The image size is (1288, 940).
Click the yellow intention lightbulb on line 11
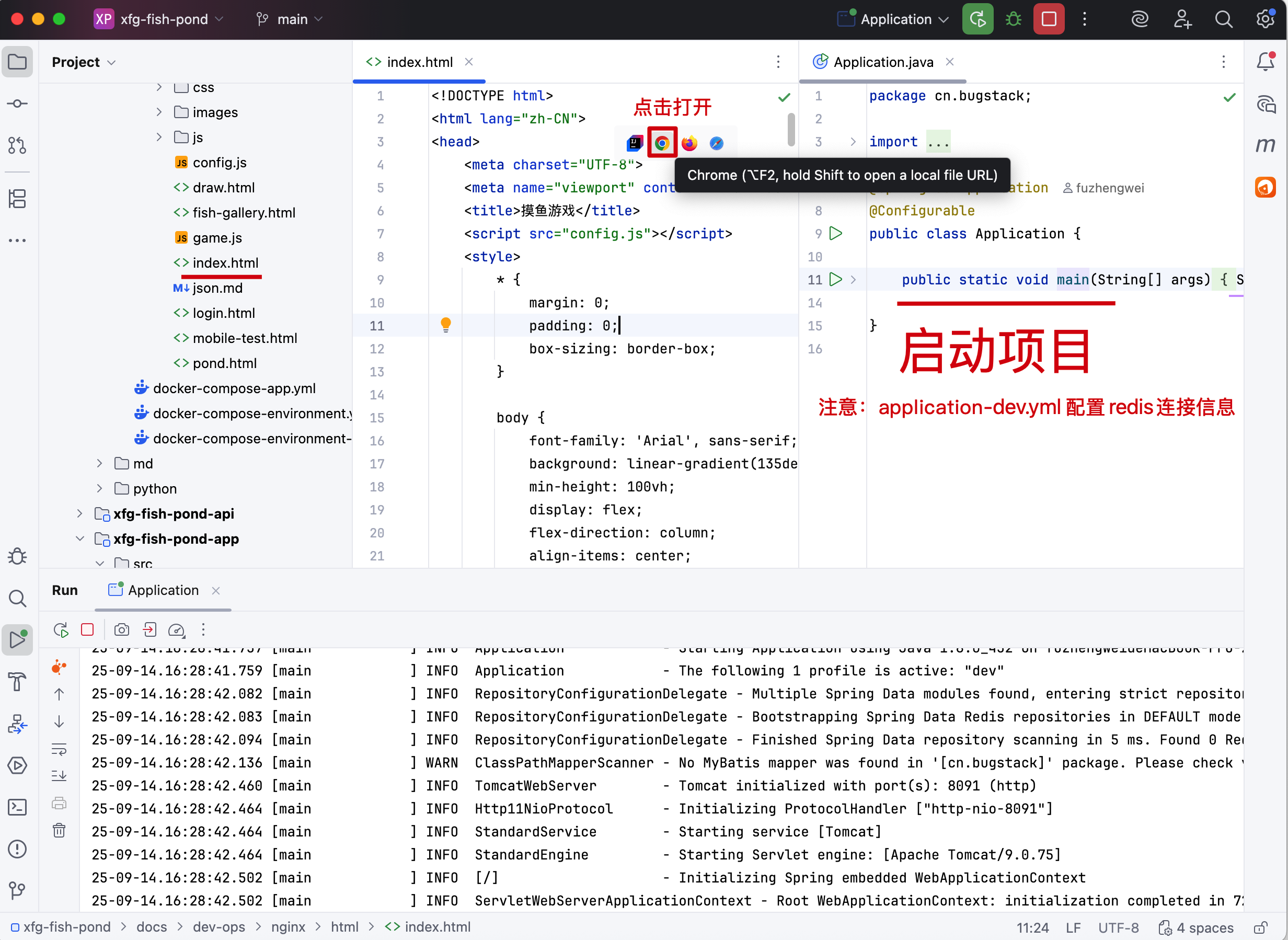(446, 325)
